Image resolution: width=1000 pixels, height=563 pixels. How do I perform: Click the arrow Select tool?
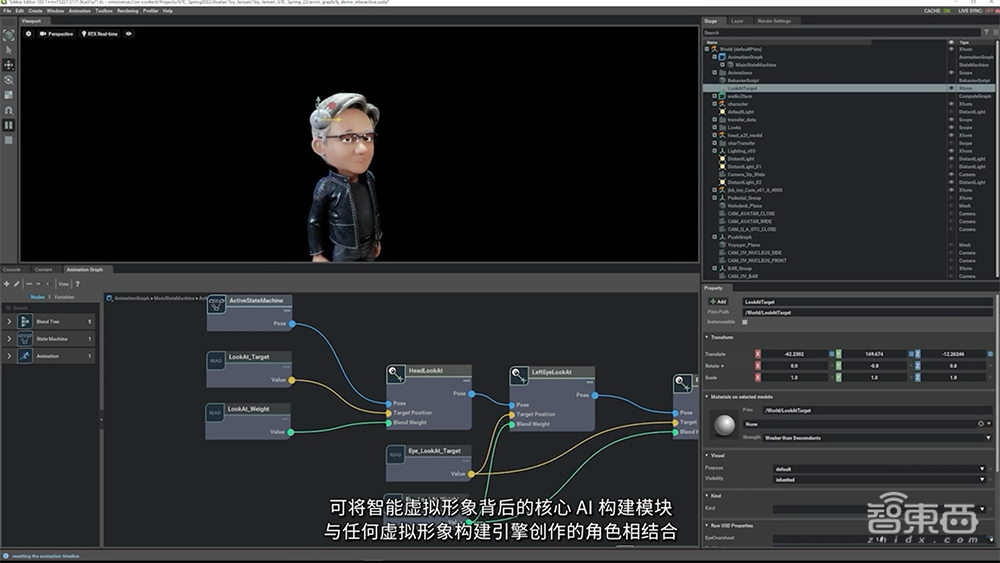tap(9, 49)
